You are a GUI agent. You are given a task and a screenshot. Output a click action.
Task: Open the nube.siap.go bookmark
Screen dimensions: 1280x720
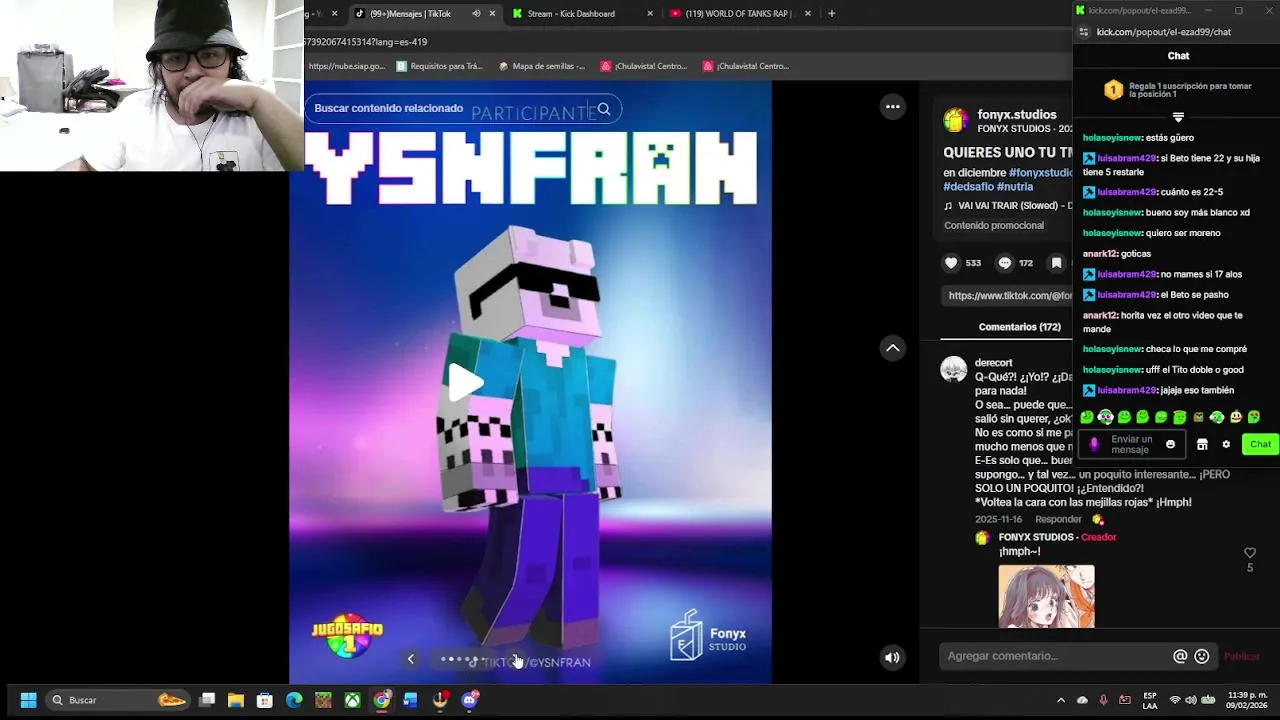click(x=346, y=67)
